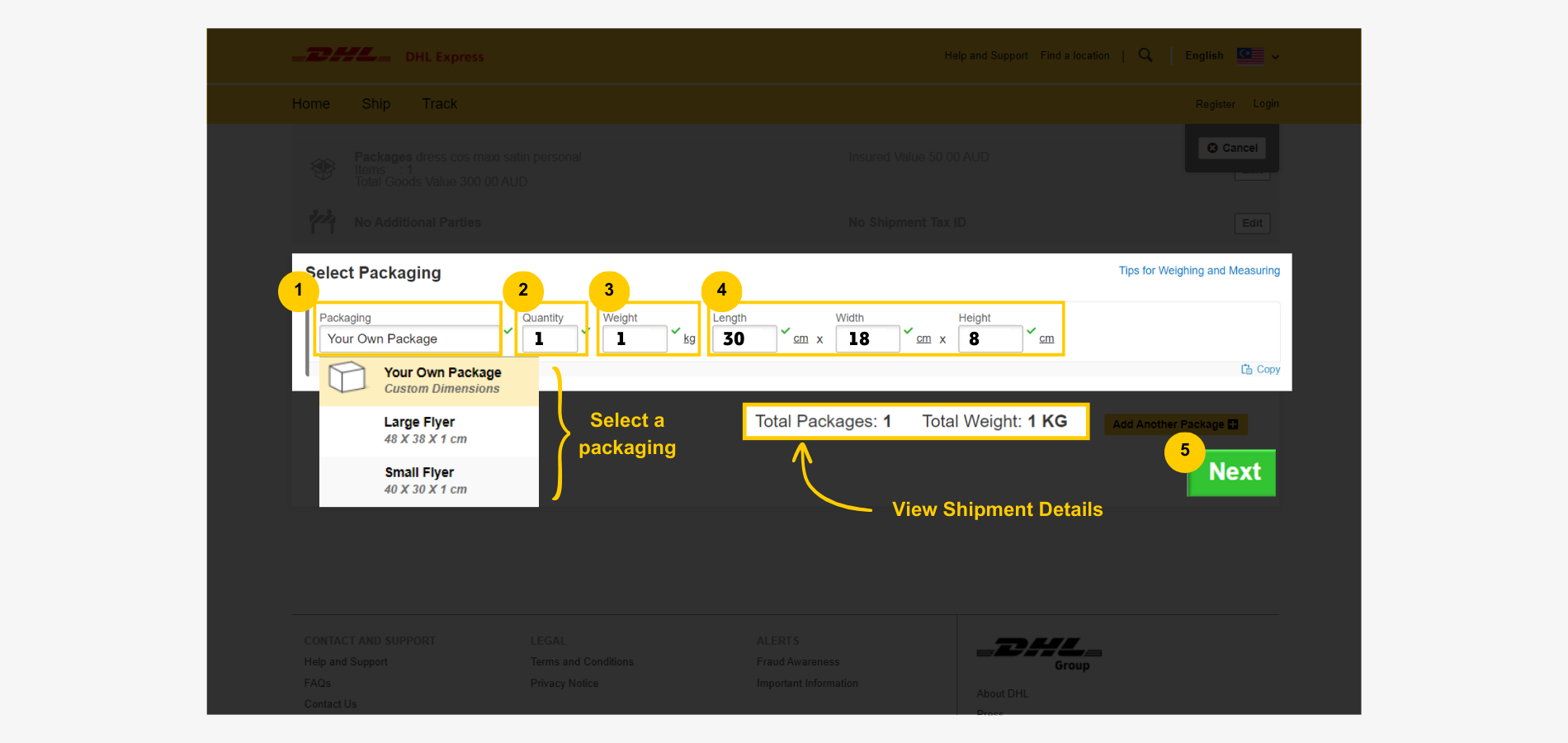Click the Quantity input field

(550, 338)
